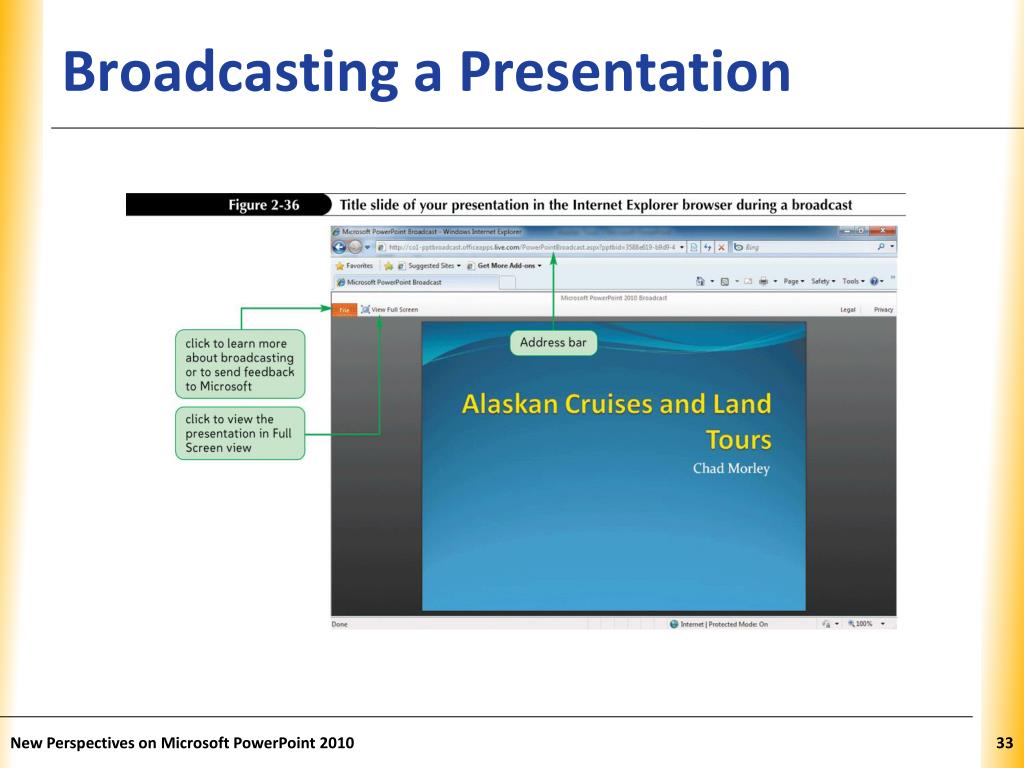Click the Feeds icon in command bar
The height and width of the screenshot is (768, 1024).
coord(724,281)
